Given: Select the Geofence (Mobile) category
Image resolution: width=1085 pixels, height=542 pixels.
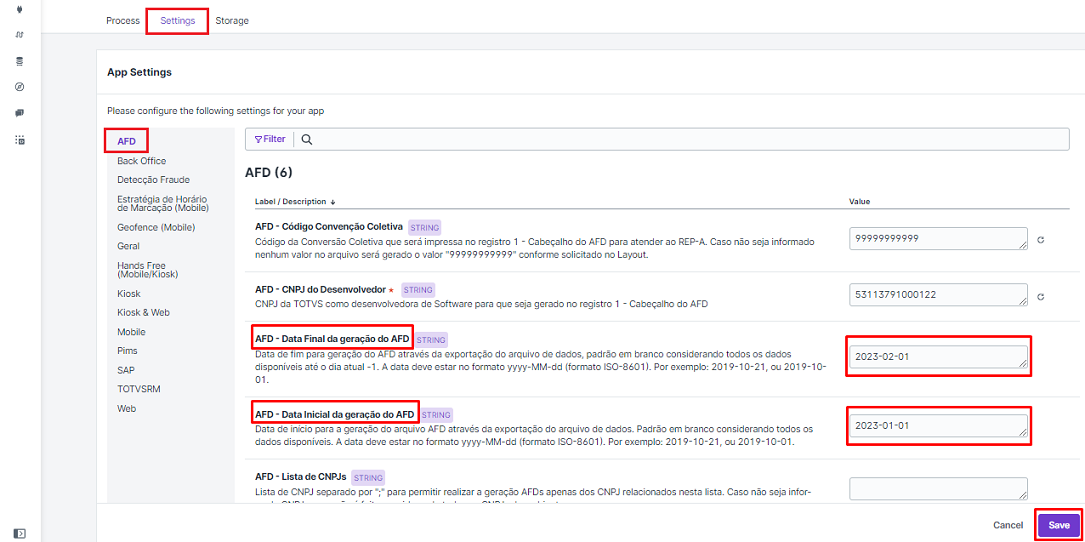Looking at the screenshot, I should click(x=156, y=227).
